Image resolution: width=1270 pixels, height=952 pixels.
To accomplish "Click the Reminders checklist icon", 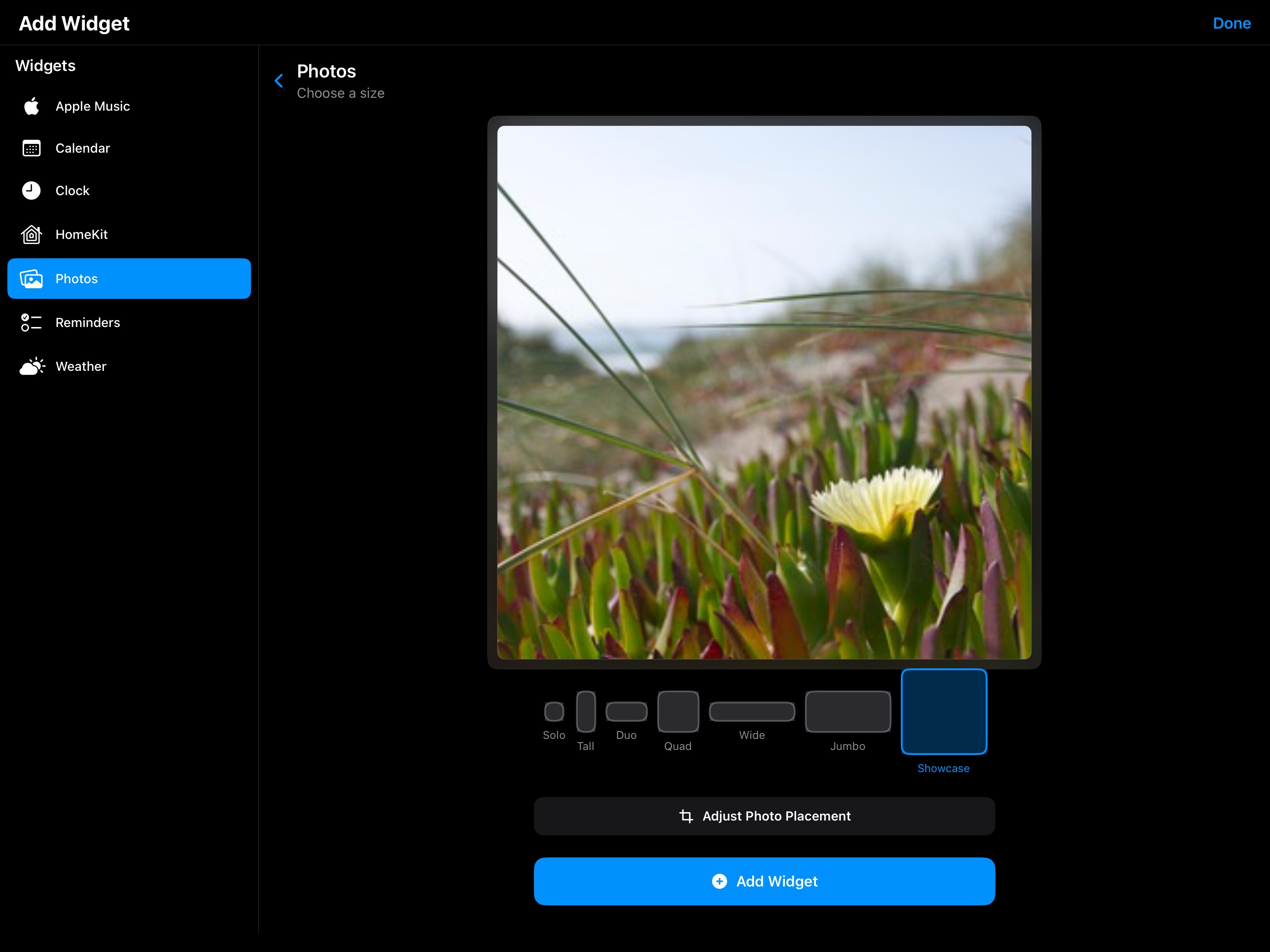I will (31, 322).
